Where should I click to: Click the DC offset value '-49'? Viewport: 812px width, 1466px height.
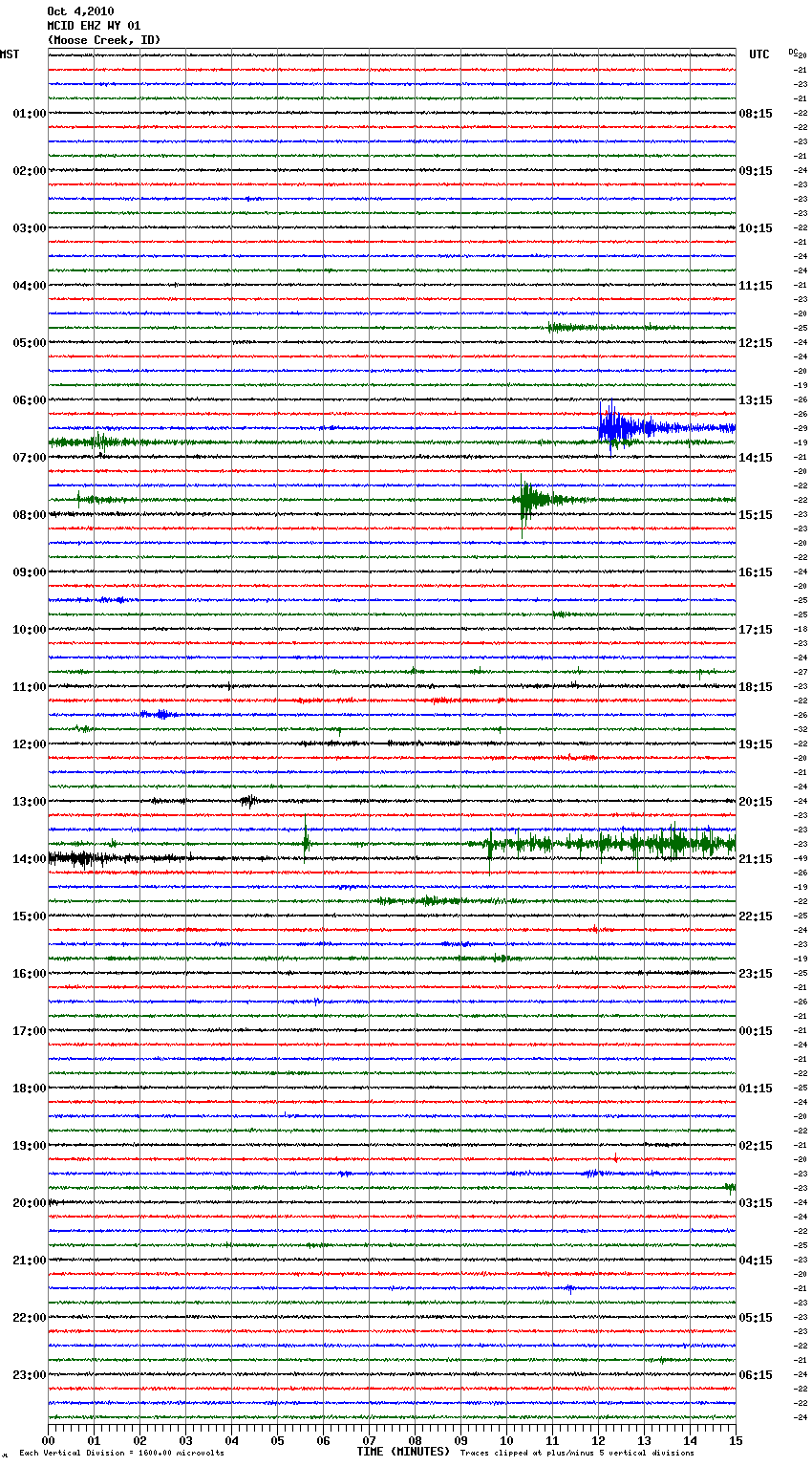pyautogui.click(x=801, y=858)
